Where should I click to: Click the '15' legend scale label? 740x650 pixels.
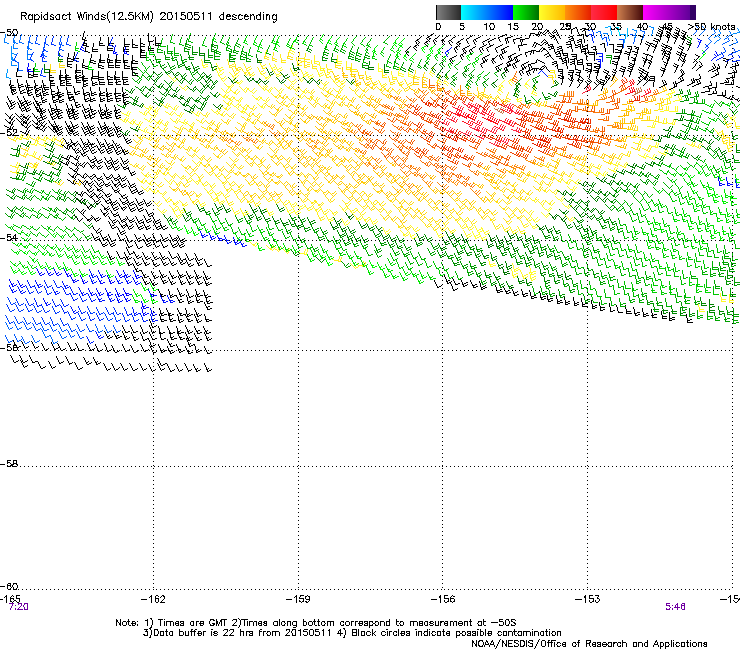[x=513, y=27]
